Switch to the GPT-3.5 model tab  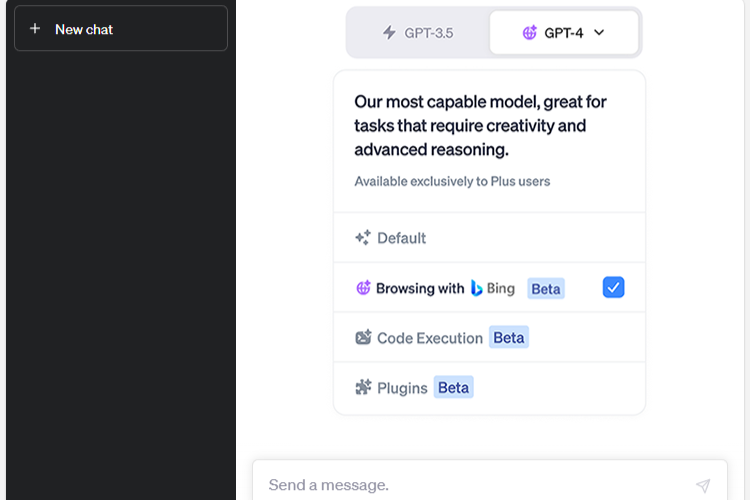click(418, 33)
